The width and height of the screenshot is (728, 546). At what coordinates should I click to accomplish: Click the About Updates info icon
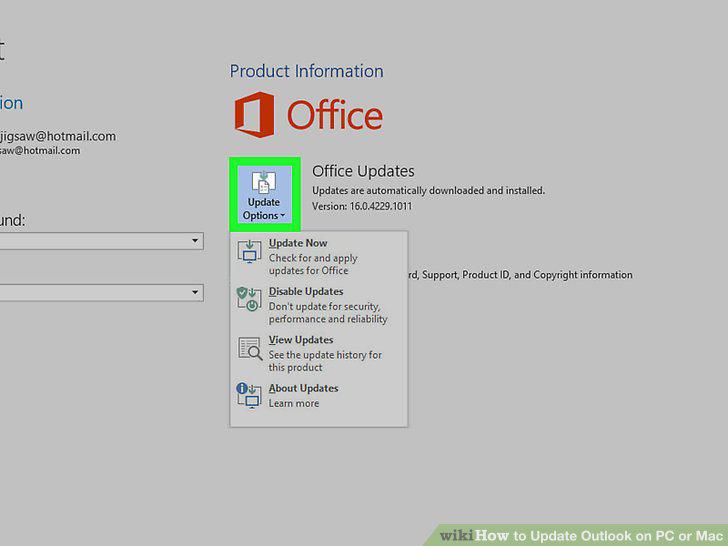(x=249, y=395)
